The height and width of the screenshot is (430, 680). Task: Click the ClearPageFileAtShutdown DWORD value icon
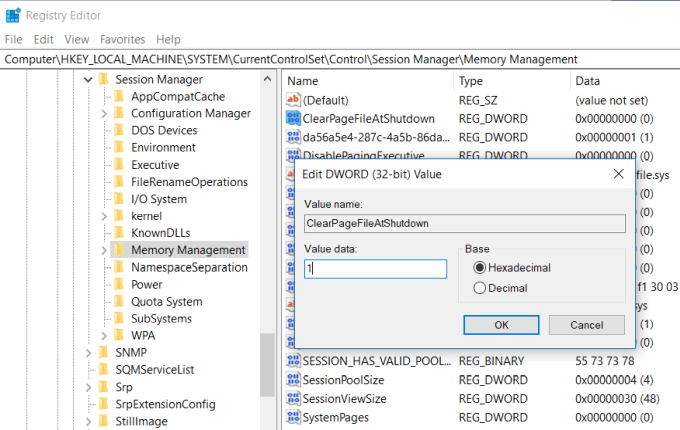tap(294, 118)
